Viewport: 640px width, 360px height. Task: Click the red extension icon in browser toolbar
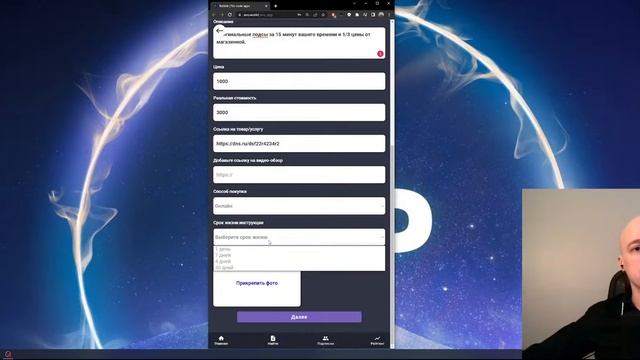[x=333, y=15]
